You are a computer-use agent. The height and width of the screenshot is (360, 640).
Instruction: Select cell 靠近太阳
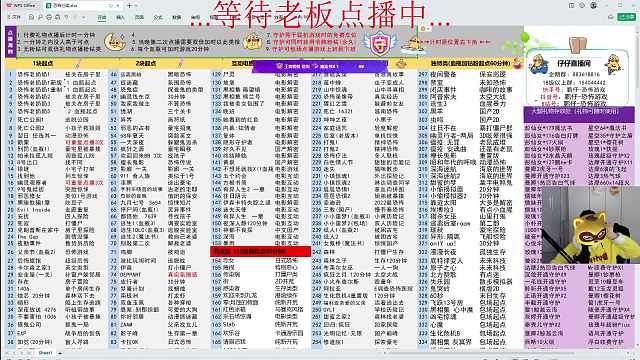point(442,202)
